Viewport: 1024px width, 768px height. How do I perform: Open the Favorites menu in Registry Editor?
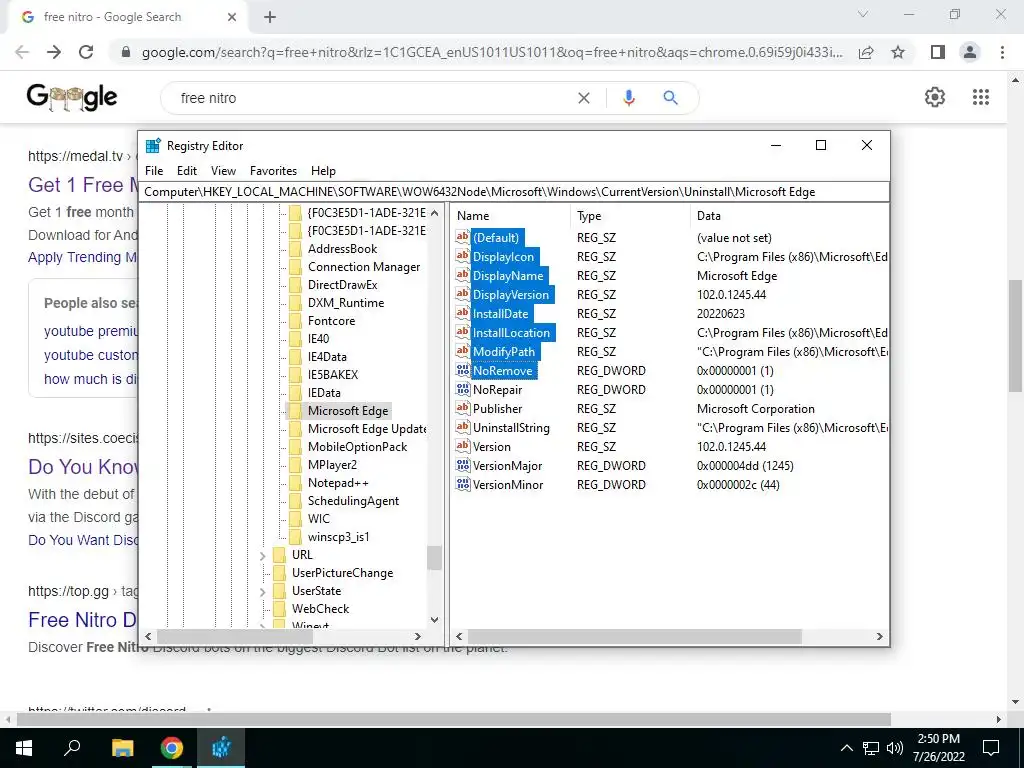point(273,170)
